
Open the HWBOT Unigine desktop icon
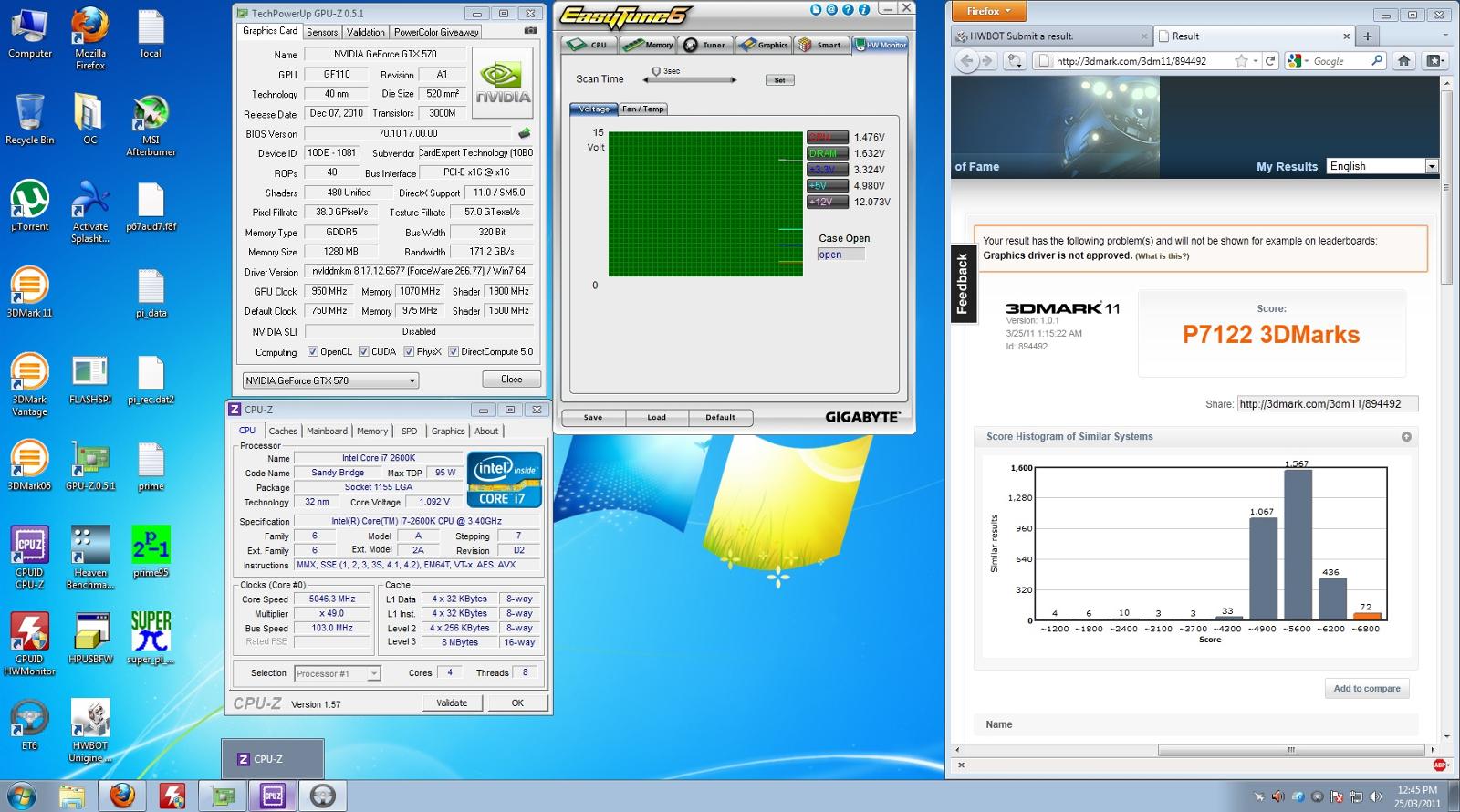[x=90, y=730]
